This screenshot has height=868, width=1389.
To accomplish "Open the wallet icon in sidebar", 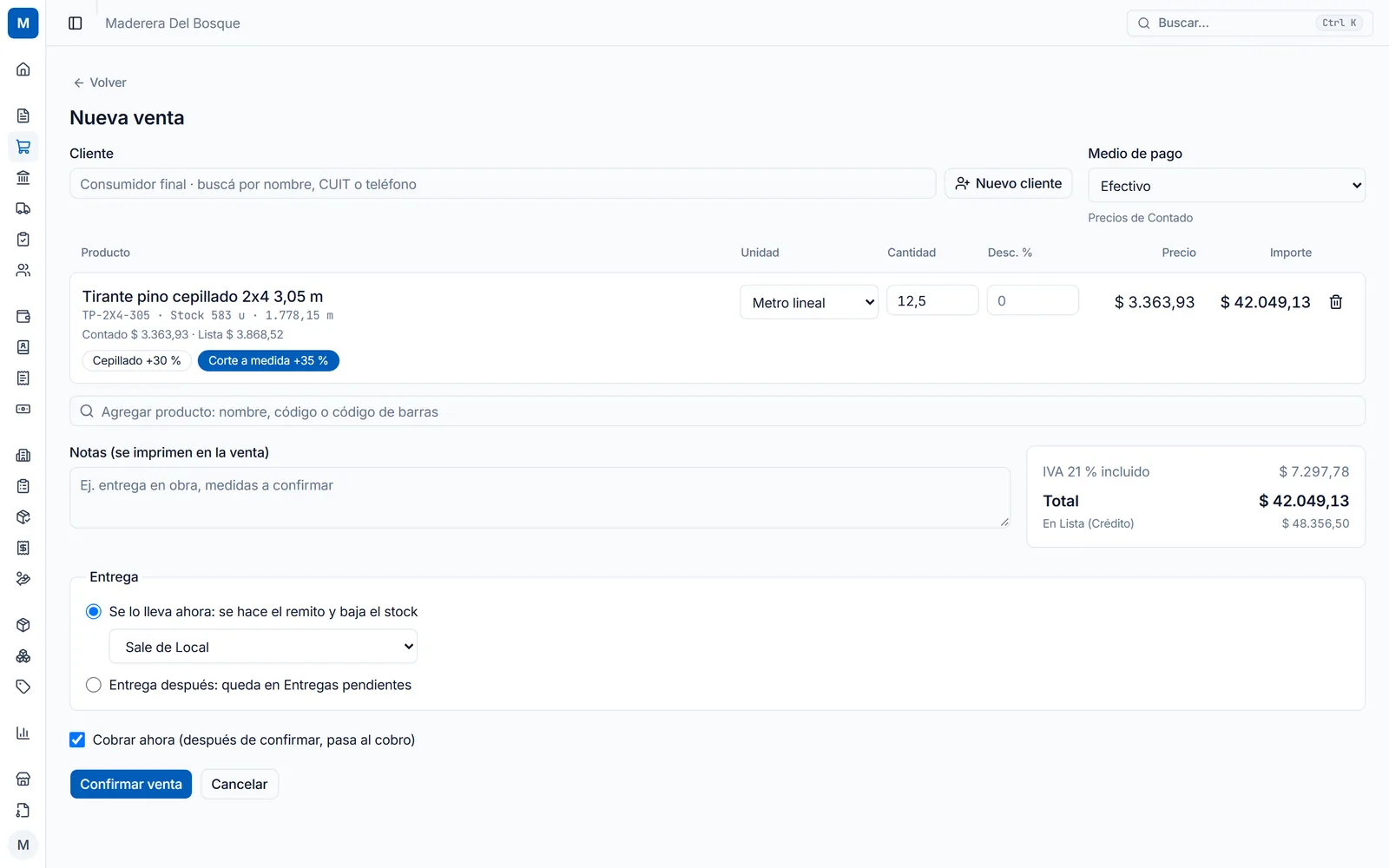I will click(23, 316).
